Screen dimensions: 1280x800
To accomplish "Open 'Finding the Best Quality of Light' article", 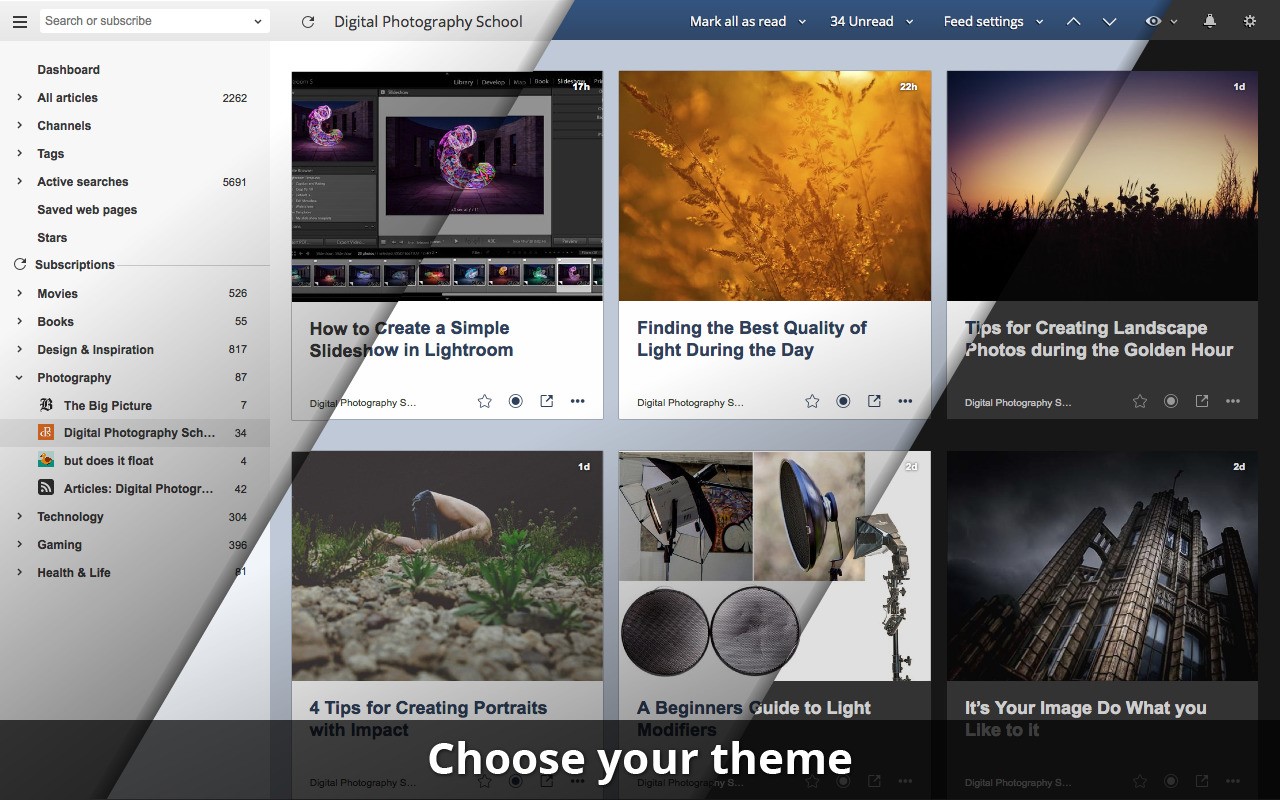I will point(752,339).
